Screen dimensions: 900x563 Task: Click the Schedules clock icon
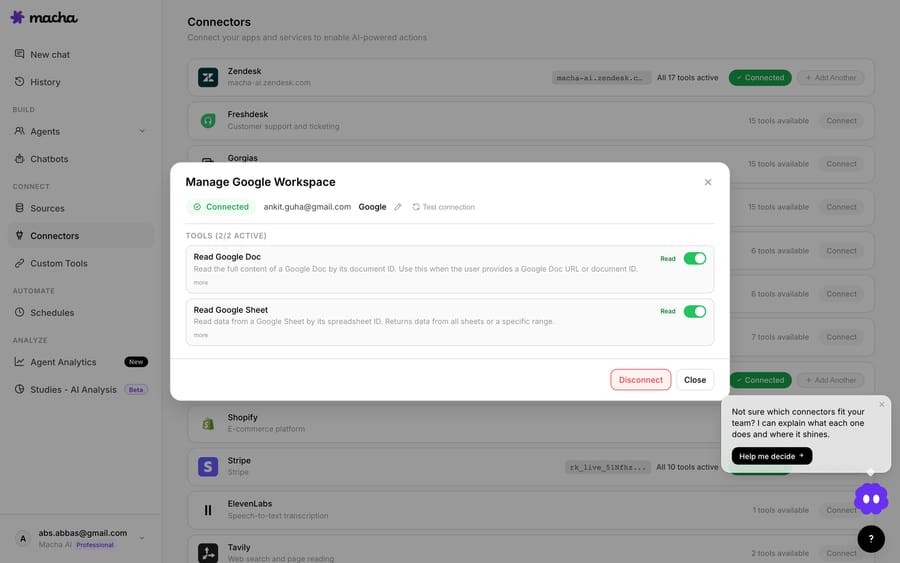(20, 312)
